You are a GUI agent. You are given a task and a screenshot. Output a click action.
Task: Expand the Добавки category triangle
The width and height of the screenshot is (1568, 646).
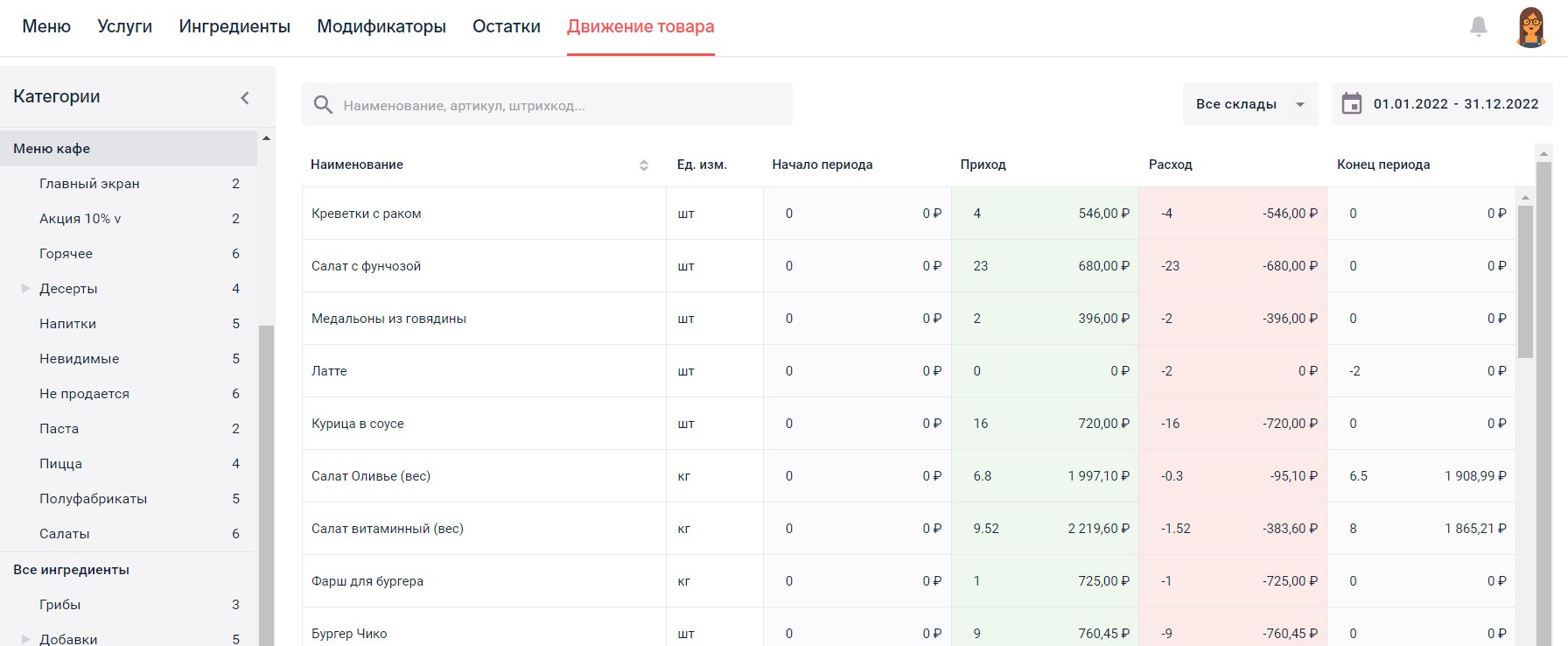[25, 639]
